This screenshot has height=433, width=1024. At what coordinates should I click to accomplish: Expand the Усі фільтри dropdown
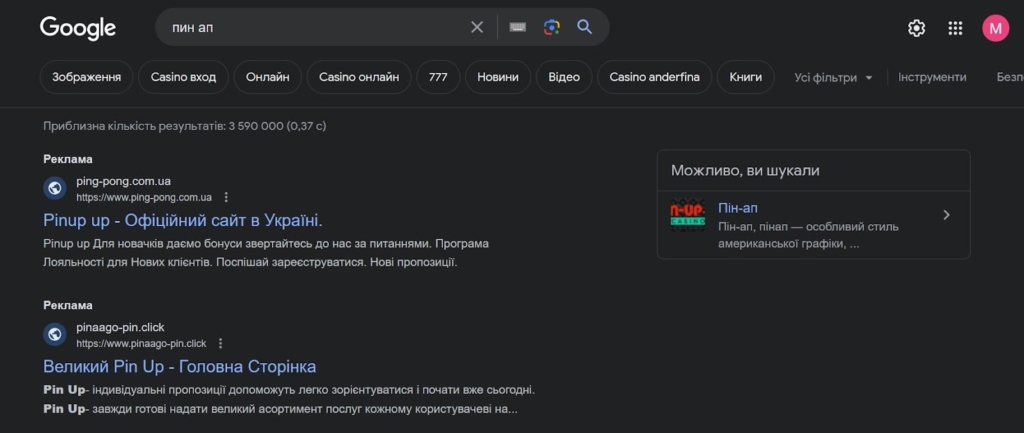[x=834, y=77]
